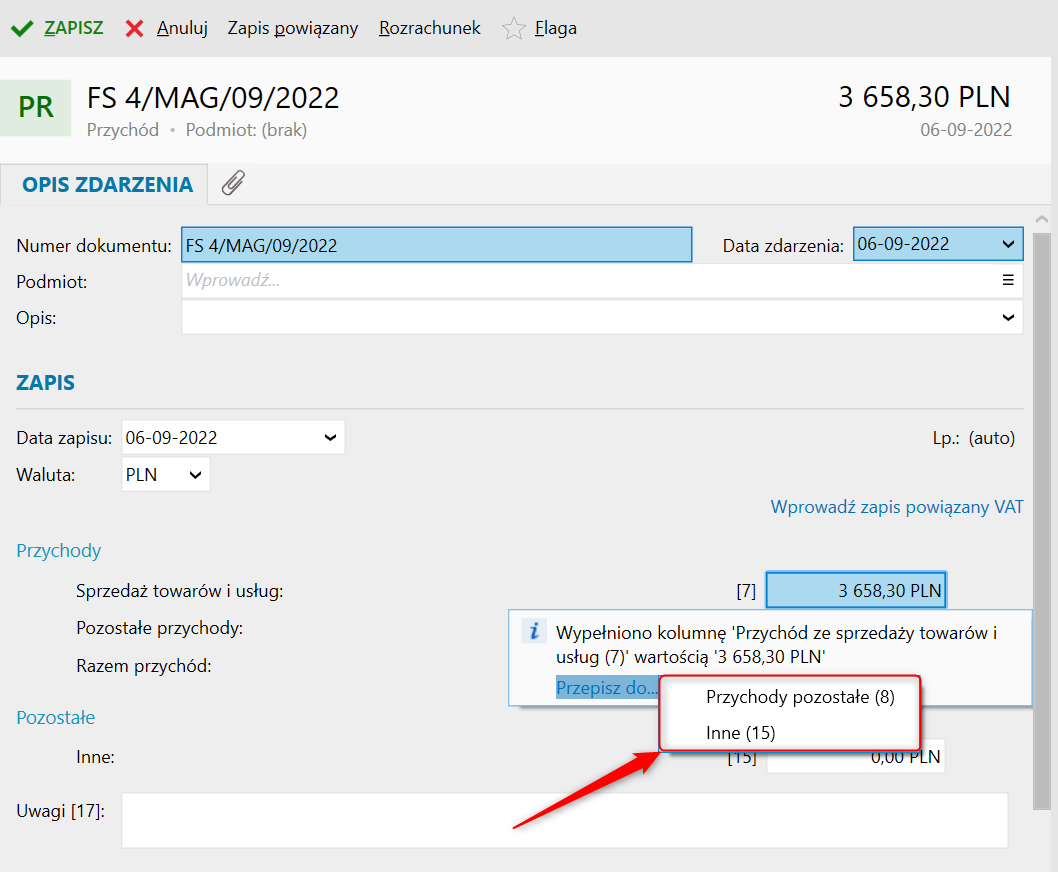Click the Flaga label
This screenshot has width=1058, height=872.
point(556,28)
